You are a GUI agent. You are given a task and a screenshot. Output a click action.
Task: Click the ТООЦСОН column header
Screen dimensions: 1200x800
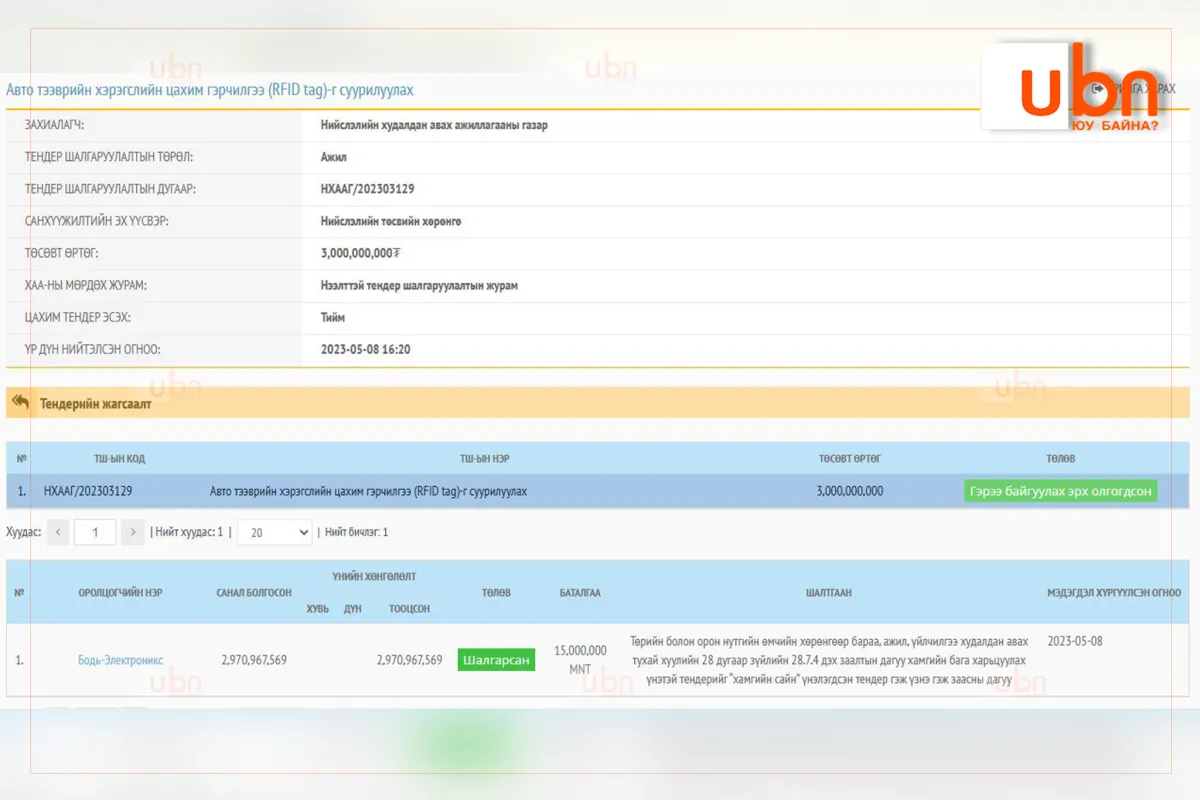409,608
